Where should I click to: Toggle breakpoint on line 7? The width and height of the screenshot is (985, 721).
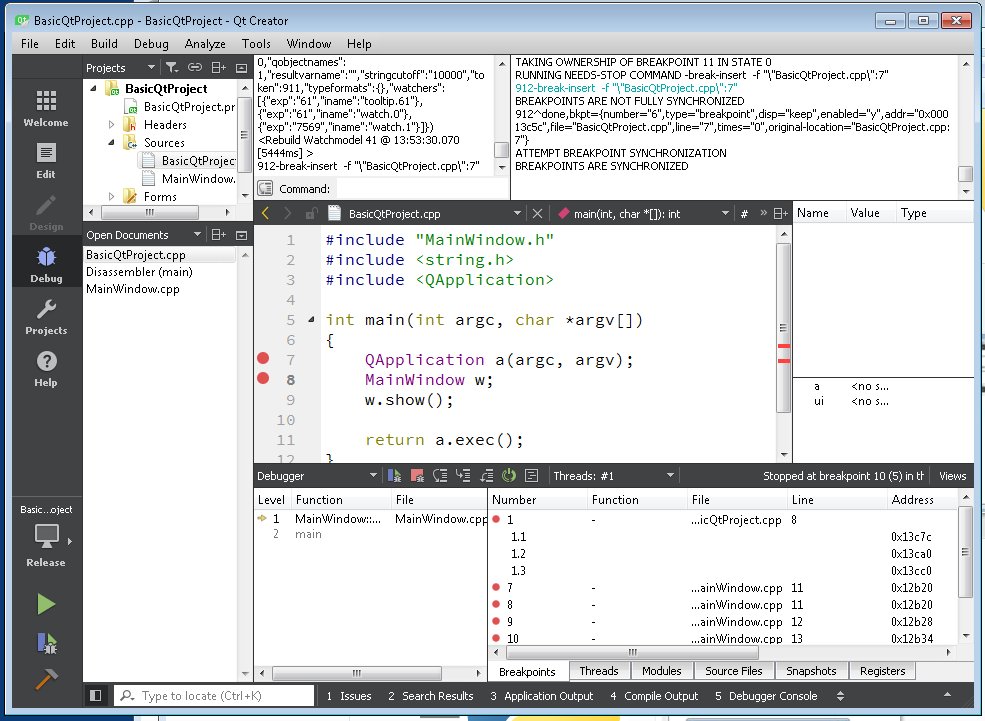point(263,358)
